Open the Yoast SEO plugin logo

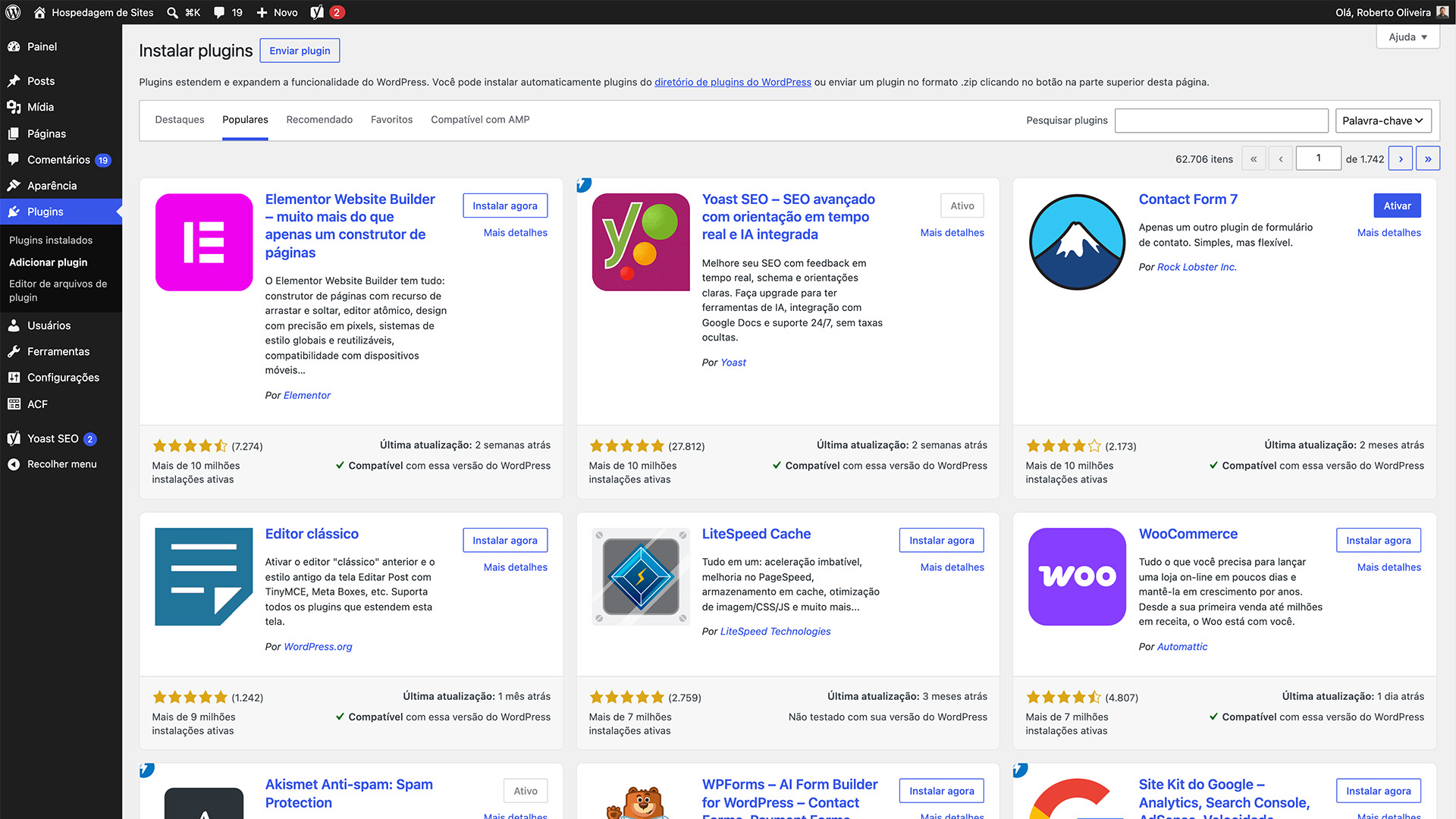(641, 242)
